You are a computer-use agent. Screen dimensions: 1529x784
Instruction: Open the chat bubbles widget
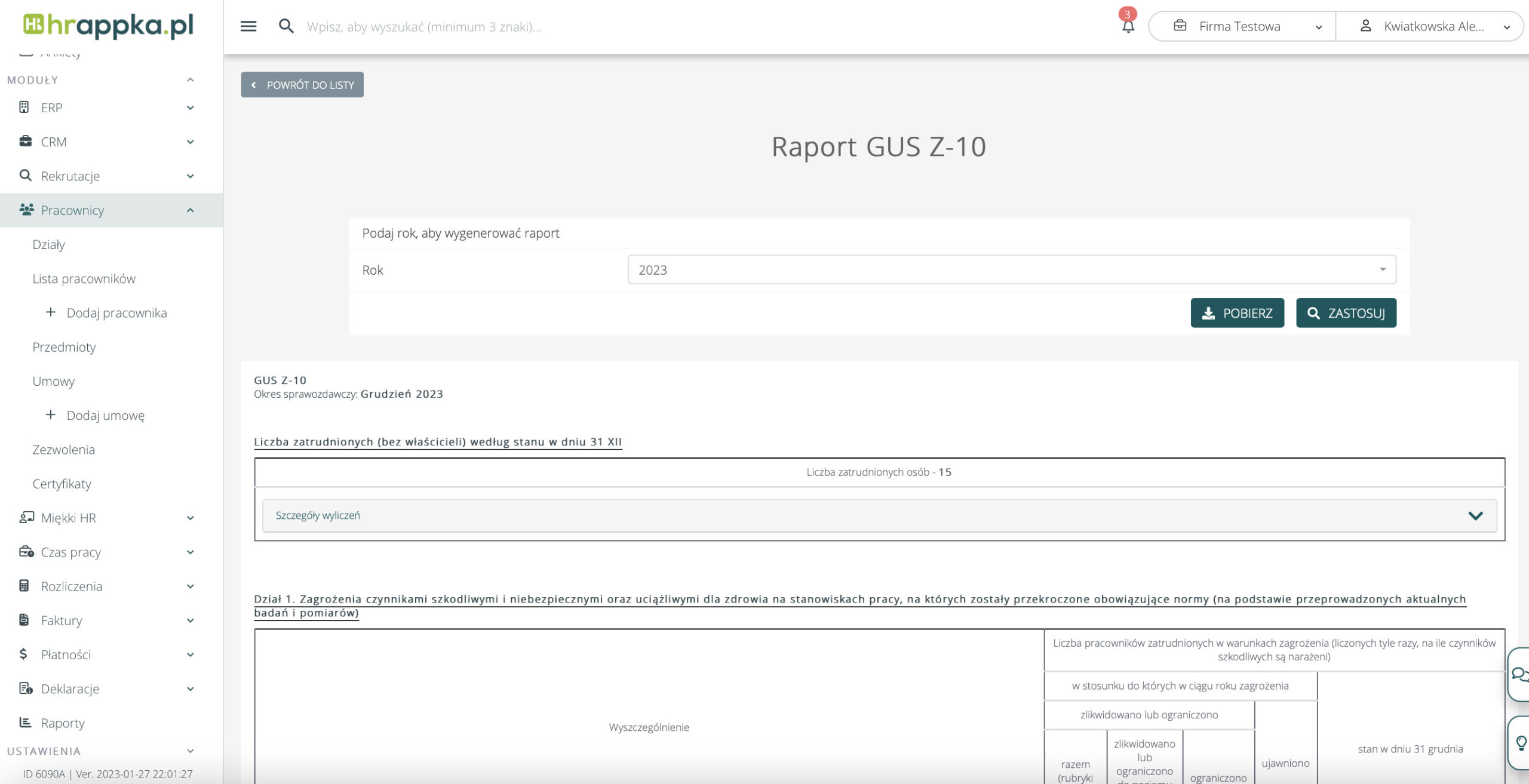pyautogui.click(x=1519, y=675)
